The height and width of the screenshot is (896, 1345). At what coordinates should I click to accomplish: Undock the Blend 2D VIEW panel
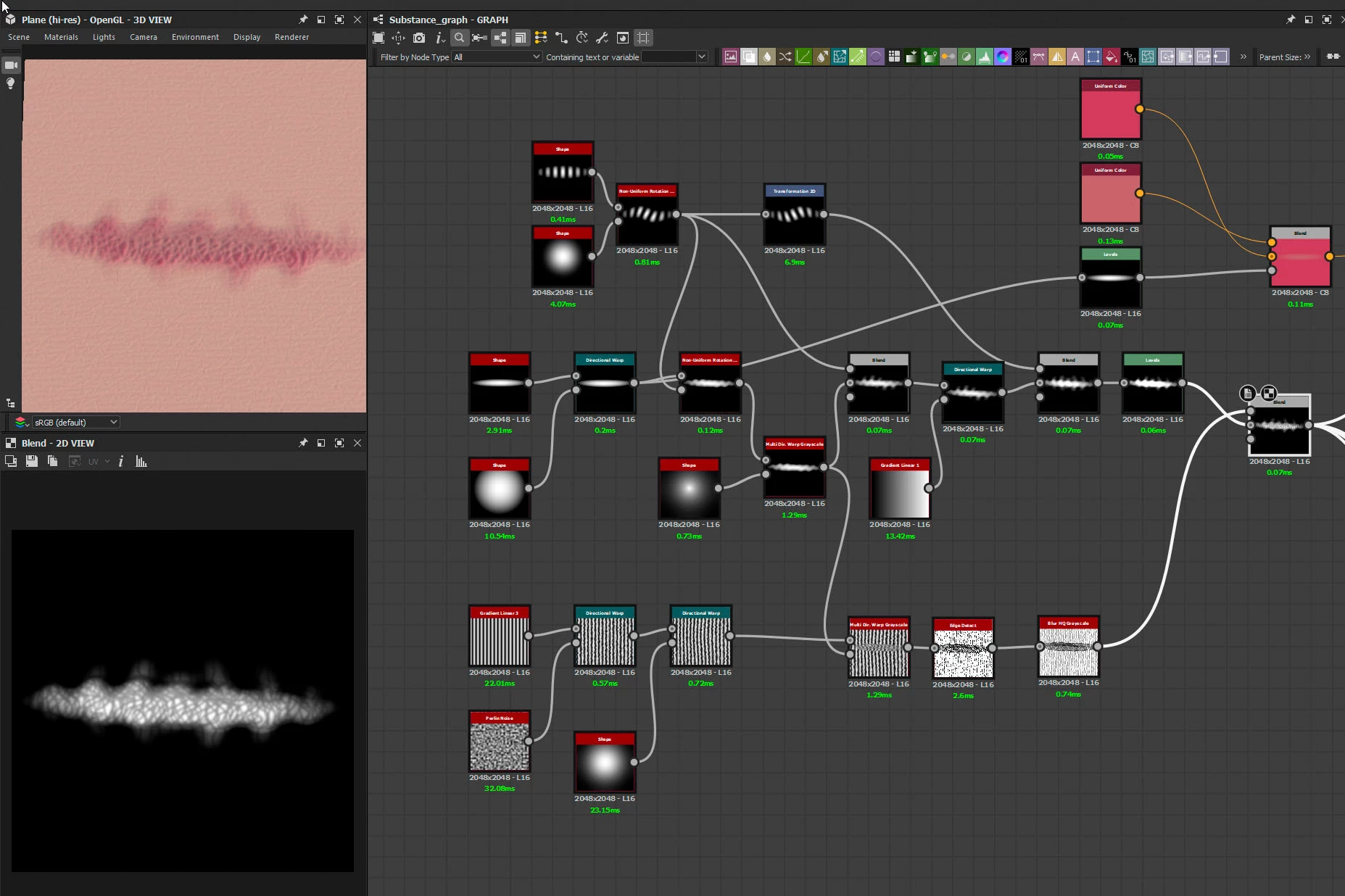coord(321,443)
